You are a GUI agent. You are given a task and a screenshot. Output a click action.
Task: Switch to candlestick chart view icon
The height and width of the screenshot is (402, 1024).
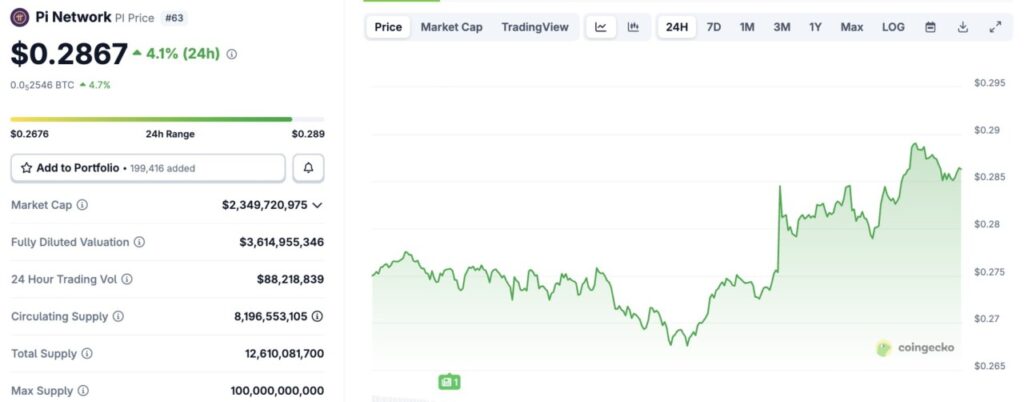pyautogui.click(x=633, y=27)
